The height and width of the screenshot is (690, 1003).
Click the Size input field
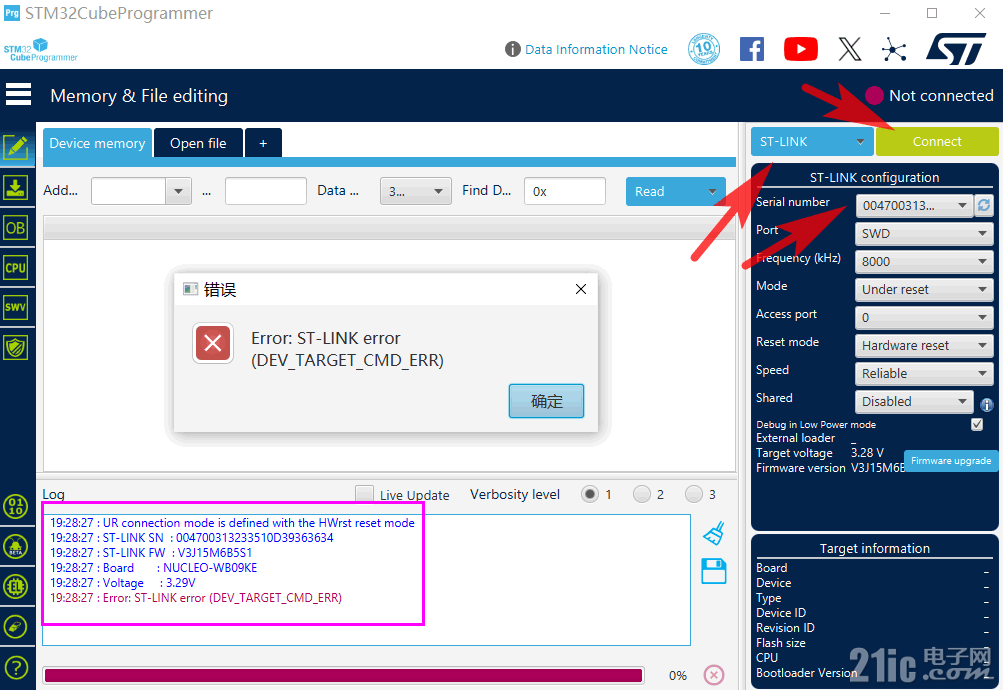[265, 191]
